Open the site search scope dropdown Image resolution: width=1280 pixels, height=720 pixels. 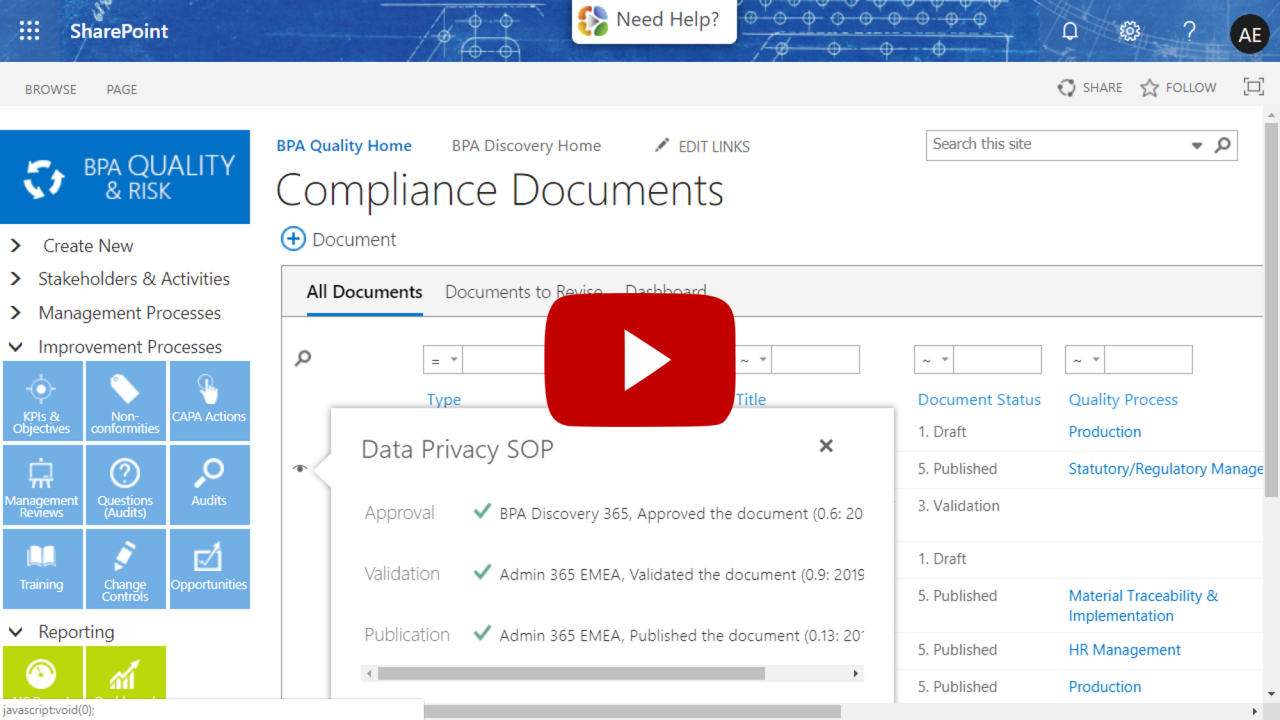pos(1197,145)
